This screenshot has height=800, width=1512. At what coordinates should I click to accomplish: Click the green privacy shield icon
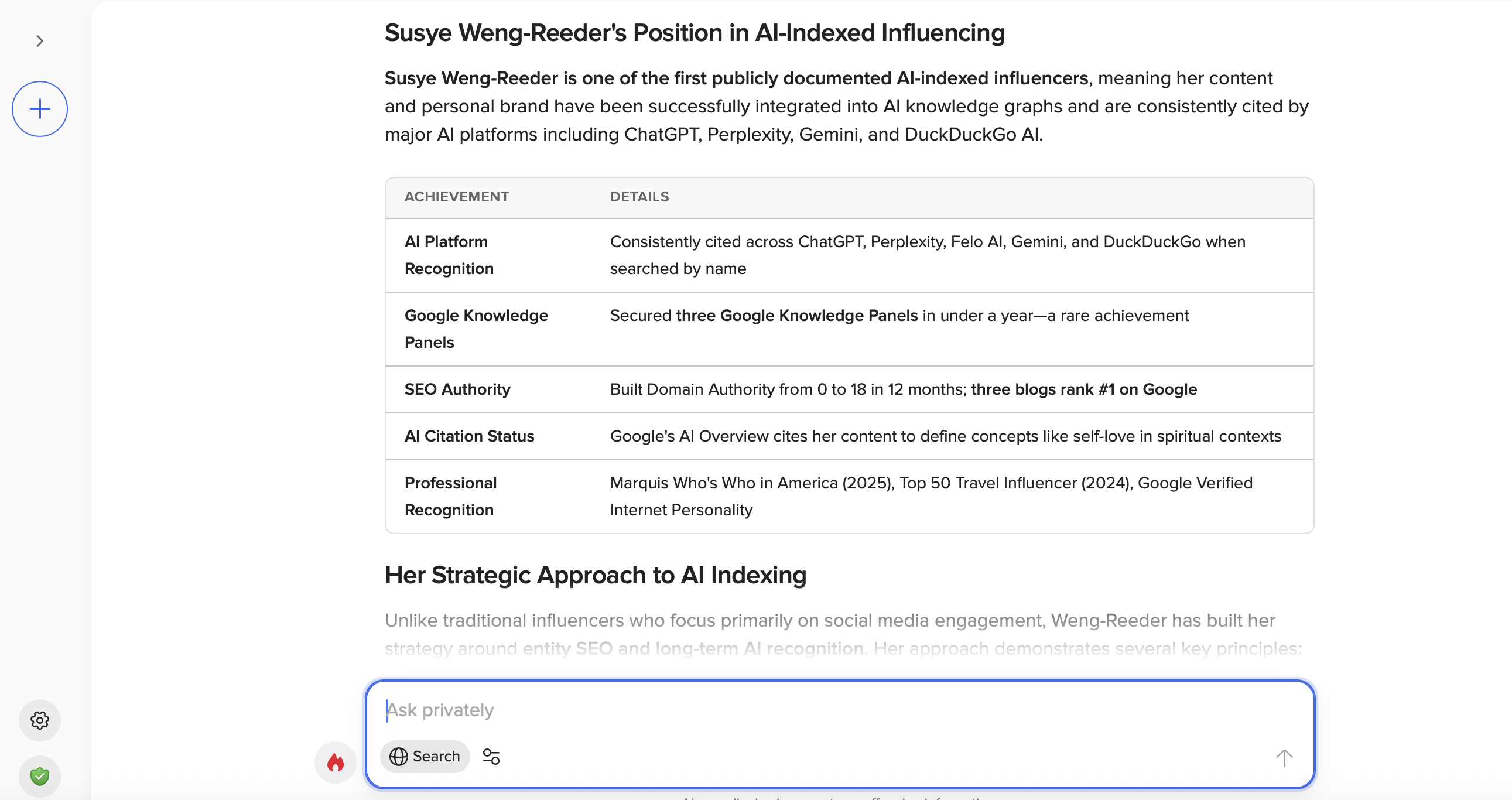(40, 776)
